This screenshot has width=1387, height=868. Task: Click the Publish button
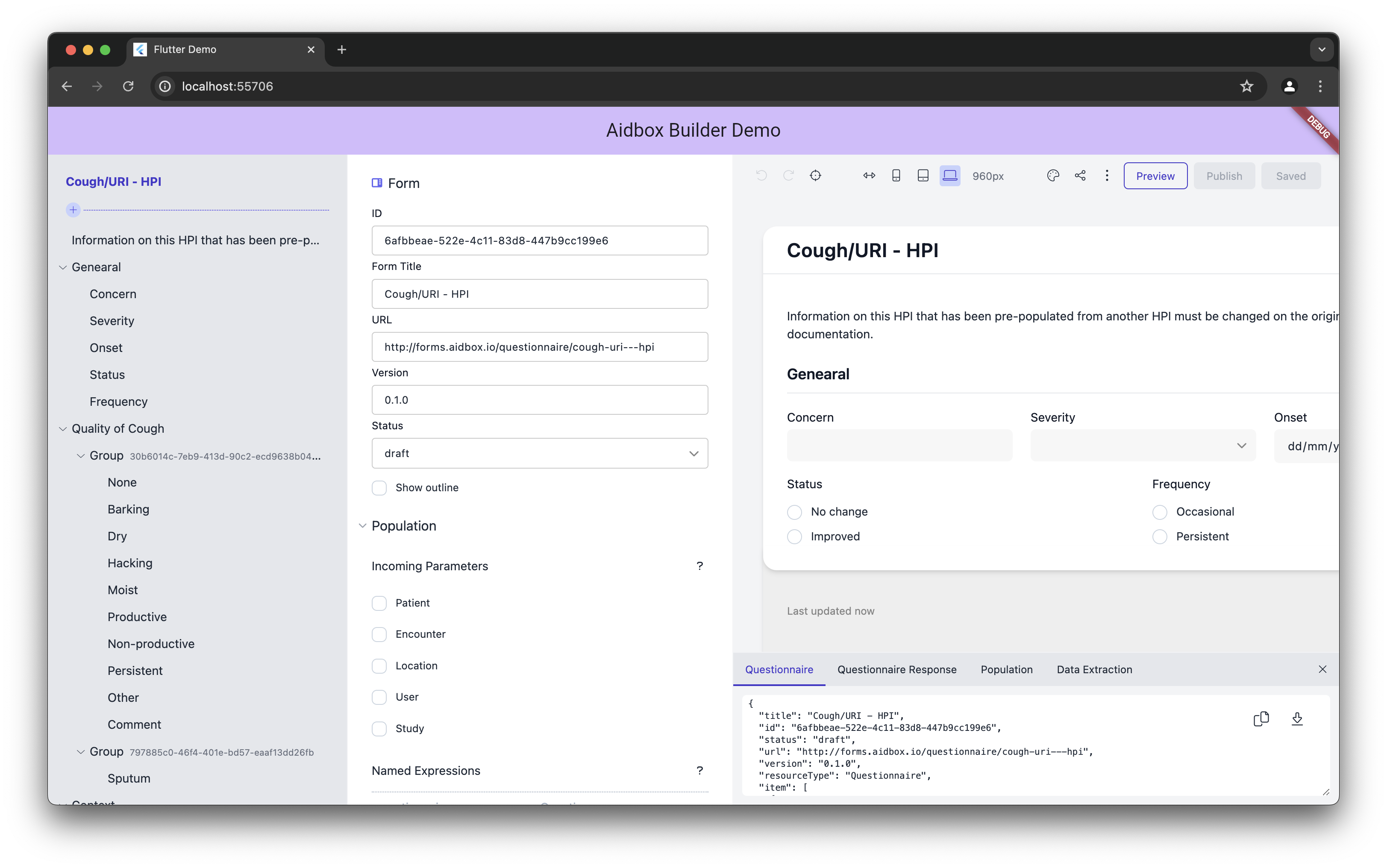(x=1224, y=176)
